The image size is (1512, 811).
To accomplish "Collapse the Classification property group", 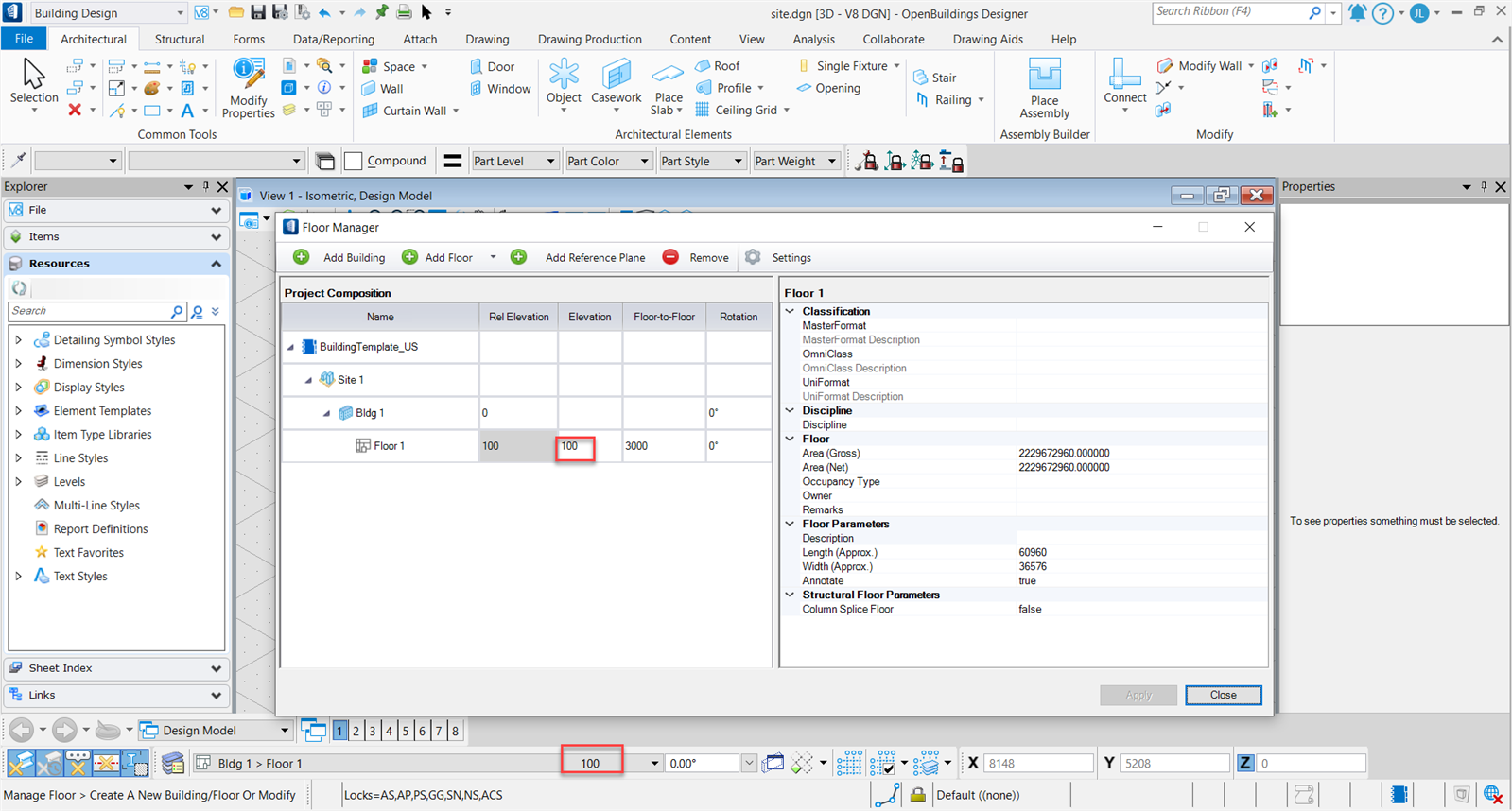I will [x=791, y=311].
